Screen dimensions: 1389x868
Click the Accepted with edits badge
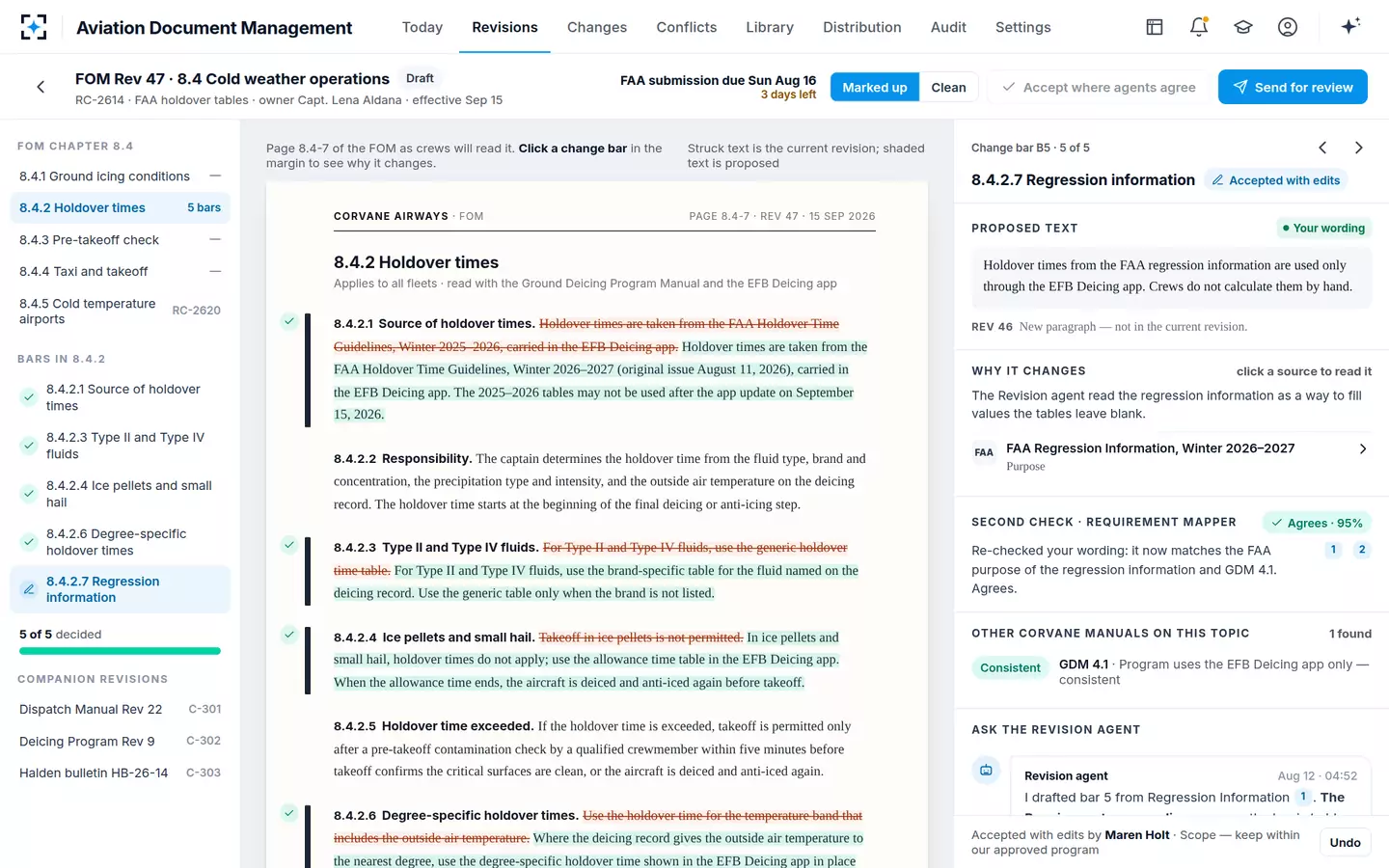coord(1275,180)
